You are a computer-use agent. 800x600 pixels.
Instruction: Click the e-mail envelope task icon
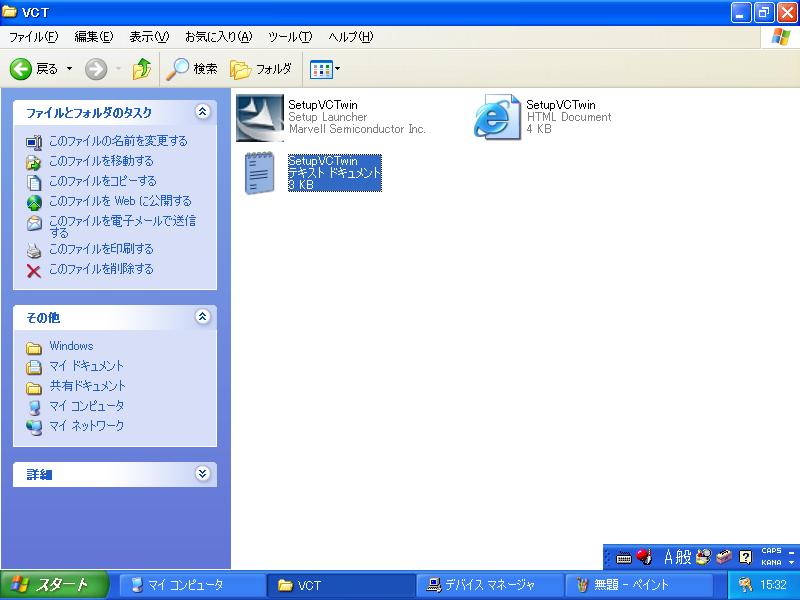34,223
